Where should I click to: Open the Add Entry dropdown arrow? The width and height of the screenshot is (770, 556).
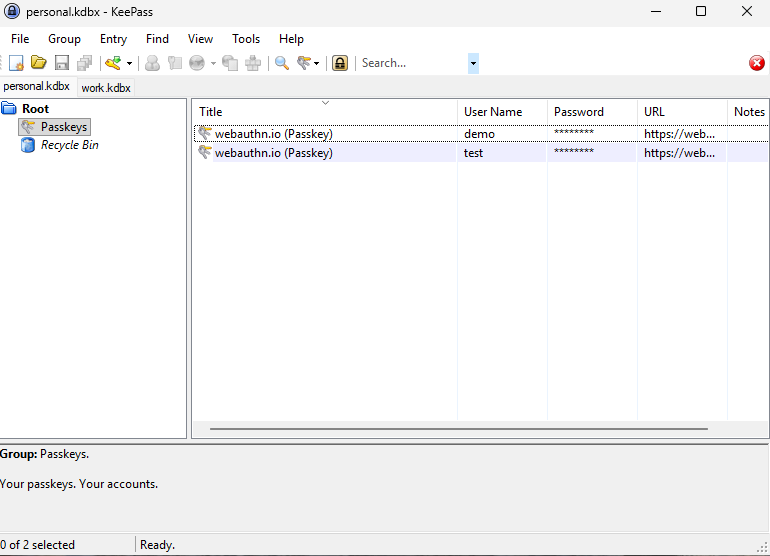pyautogui.click(x=129, y=63)
